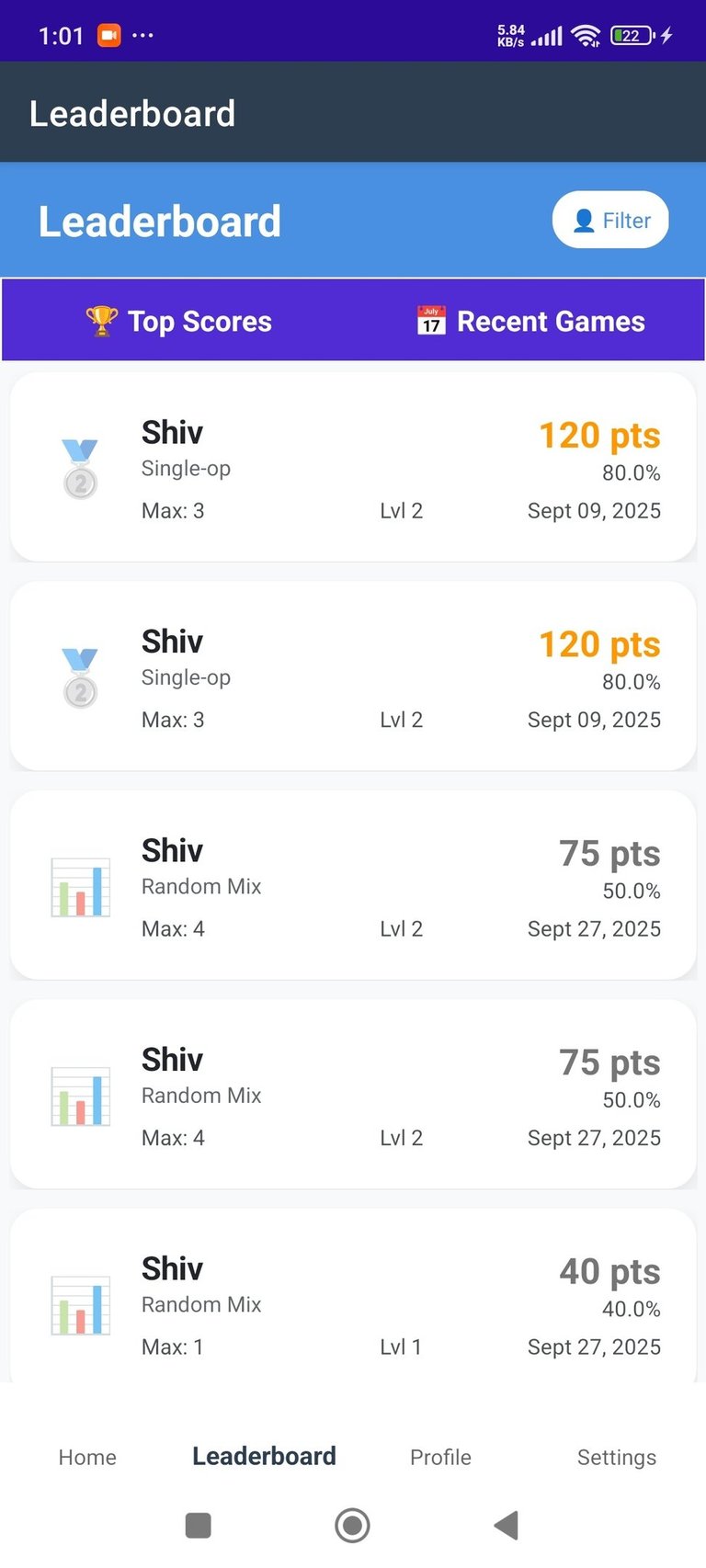Viewport: 706px width, 1568px height.
Task: Tap the first 75 pts bar chart icon
Action: 80,887
